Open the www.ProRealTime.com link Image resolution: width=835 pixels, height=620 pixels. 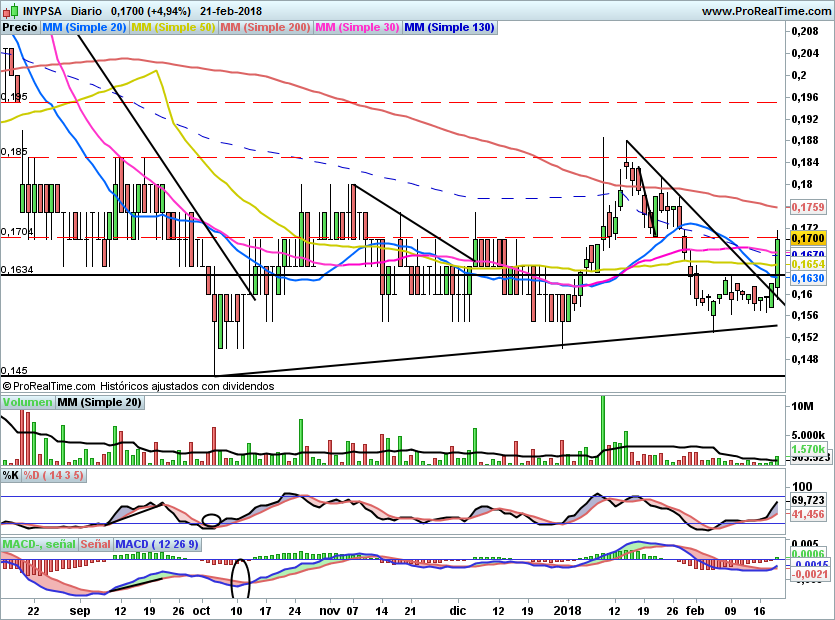click(x=765, y=11)
